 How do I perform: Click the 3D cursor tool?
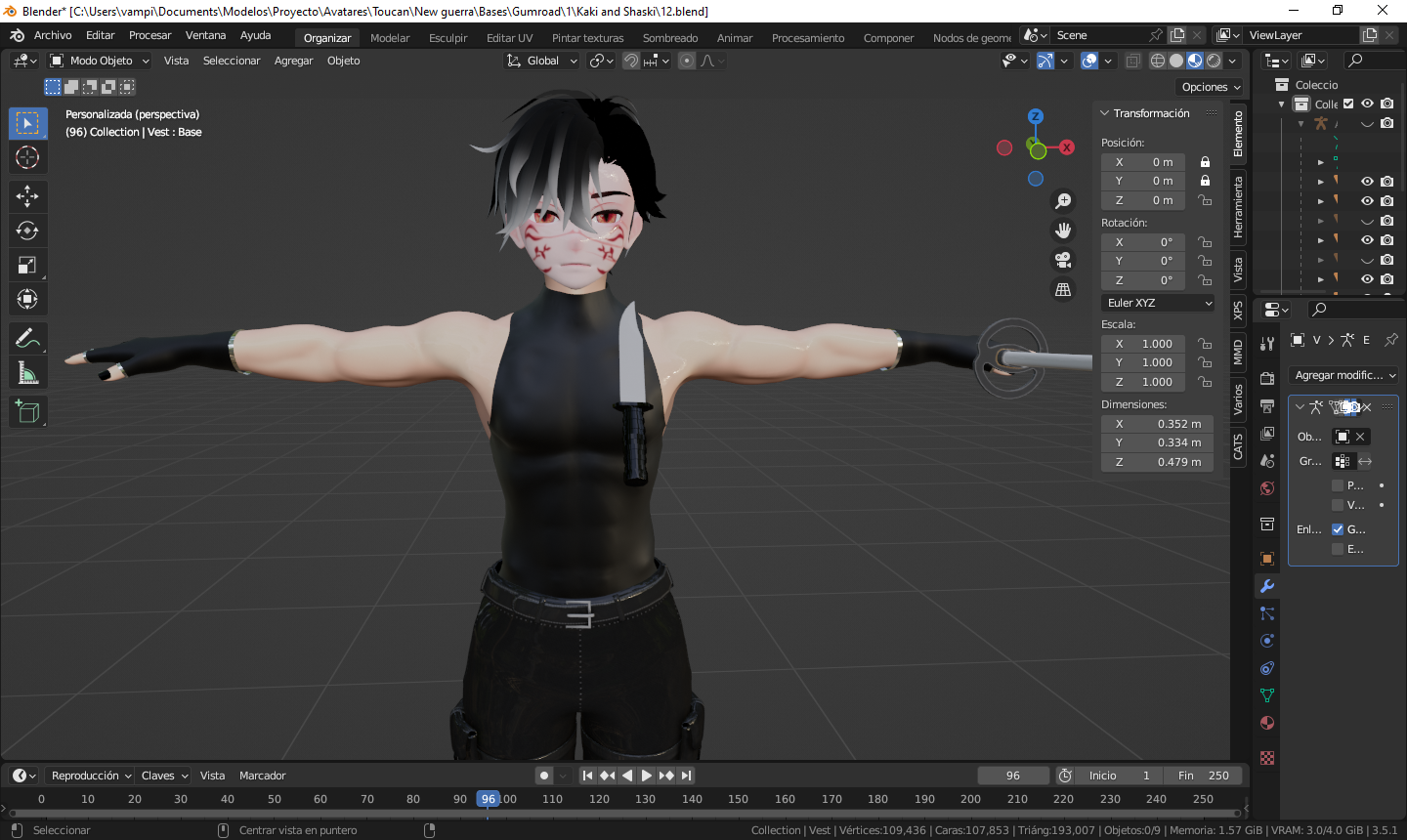point(27,157)
